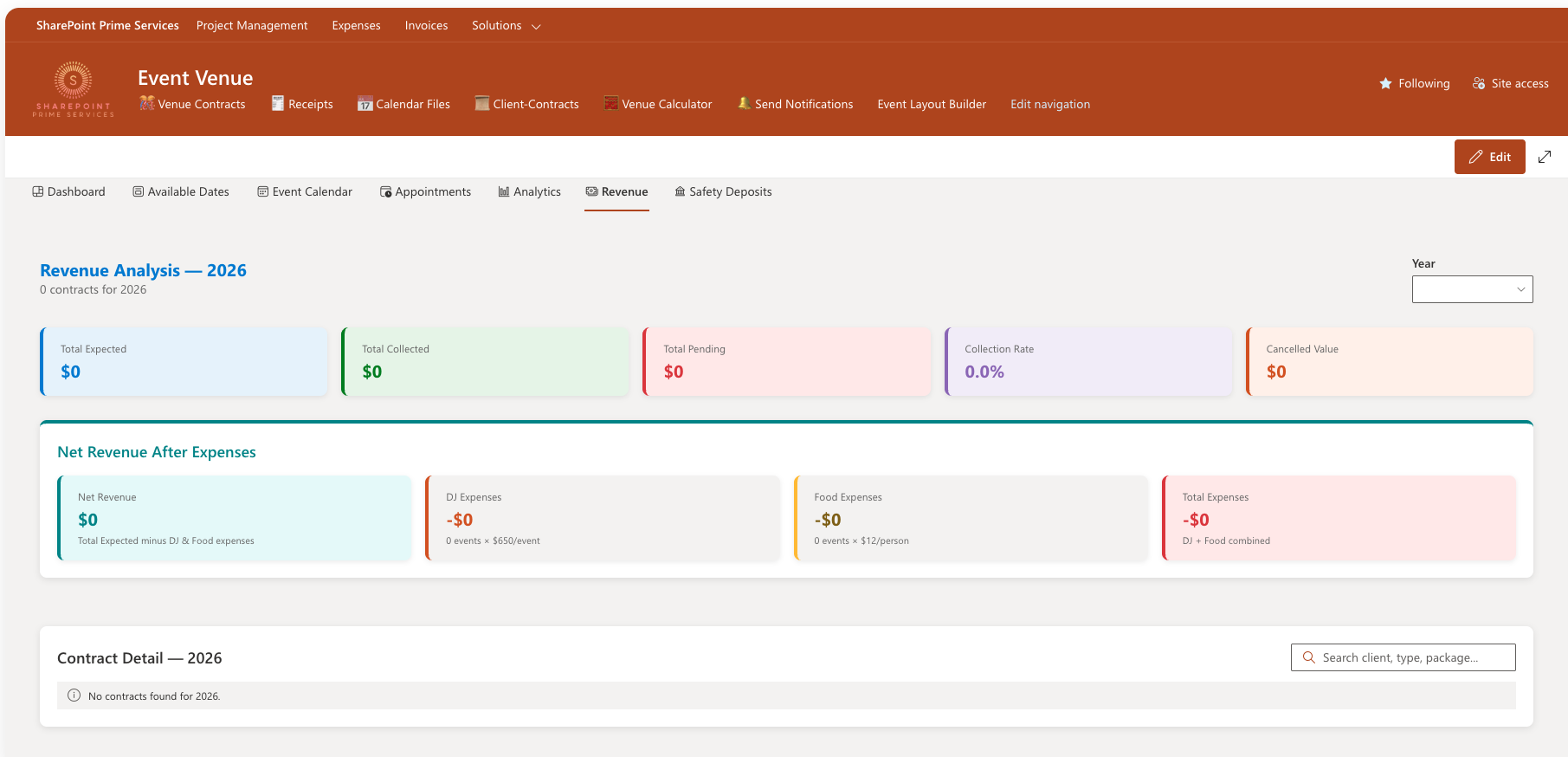The image size is (1568, 757).
Task: Select the Safety Deposits tab
Action: coord(723,191)
